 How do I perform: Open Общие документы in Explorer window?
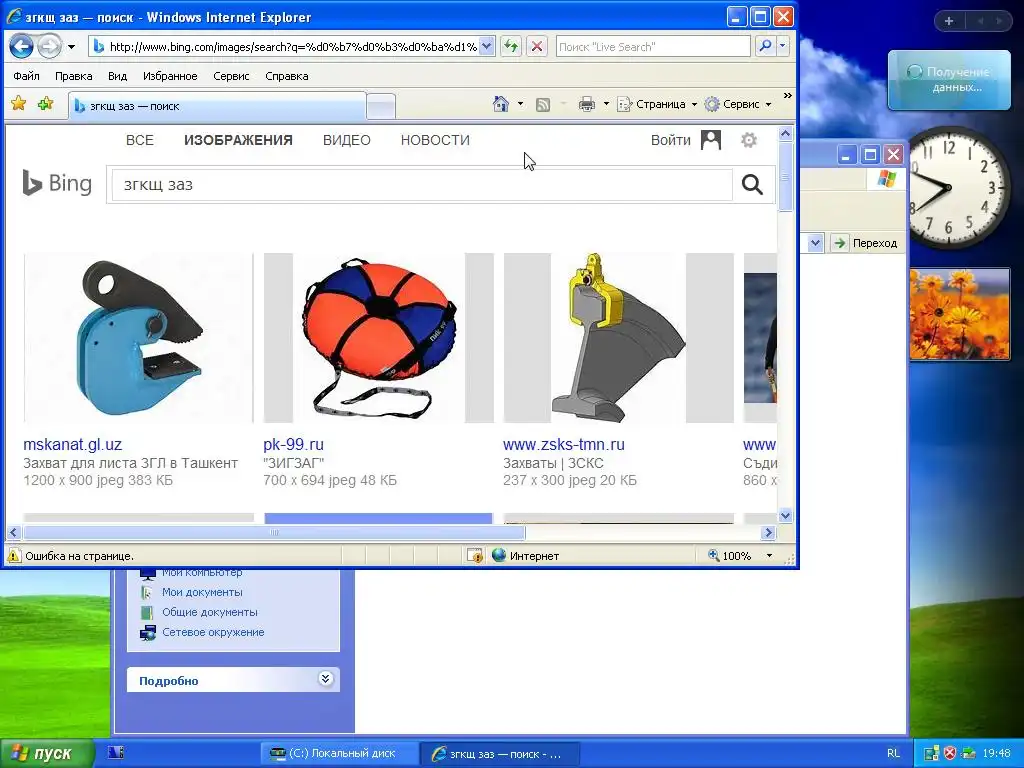click(210, 612)
